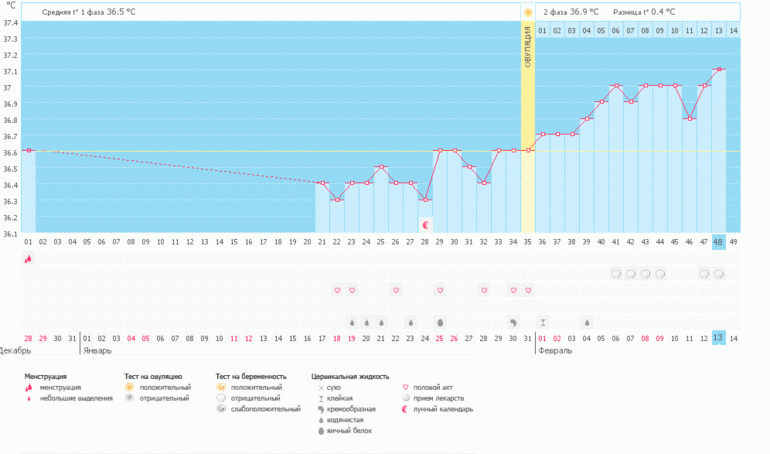Click temperature point 36.4 on cycle day 32
This screenshot has width=770, height=454.
tap(484, 183)
